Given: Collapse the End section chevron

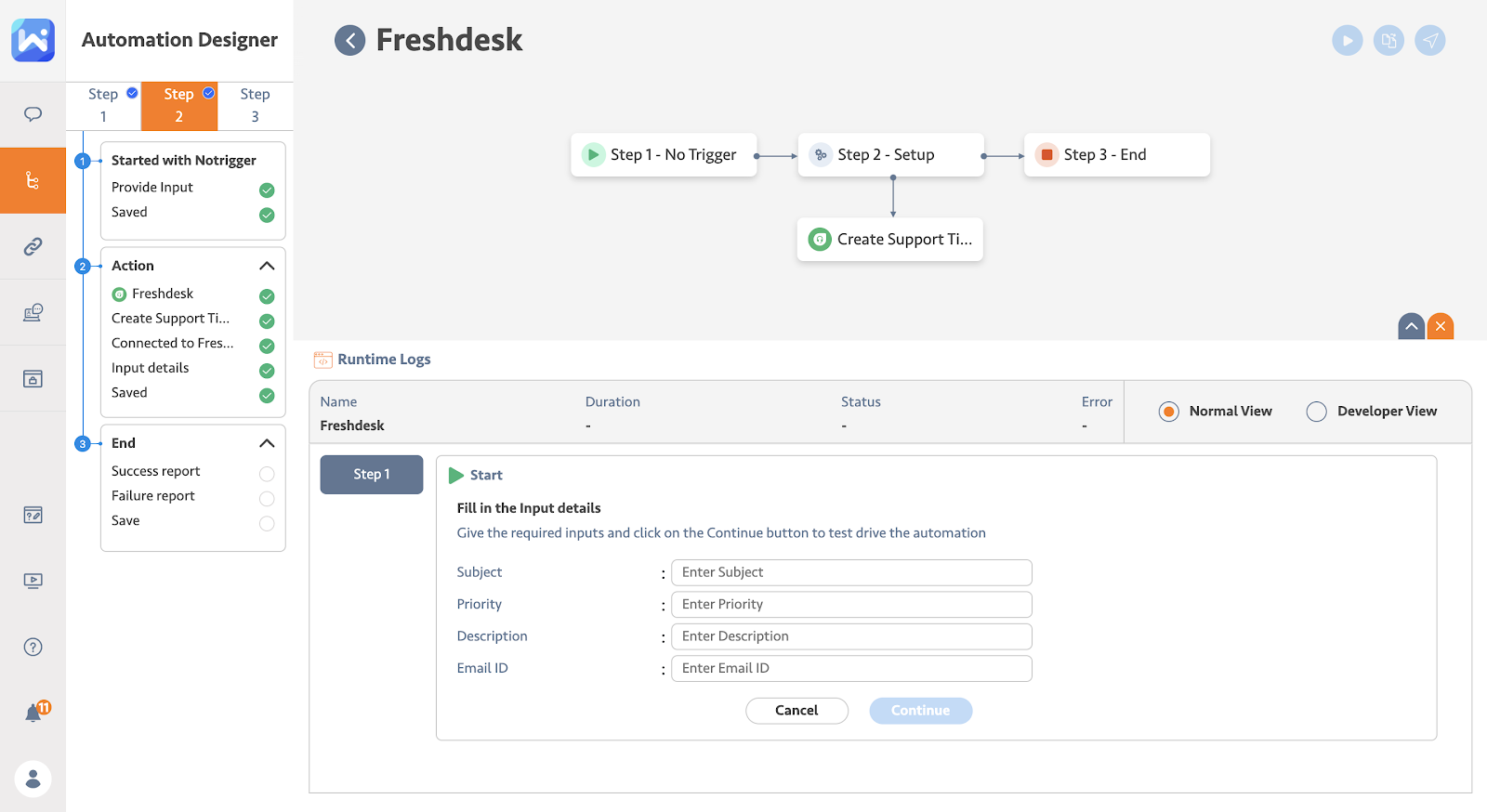Looking at the screenshot, I should coord(267,443).
